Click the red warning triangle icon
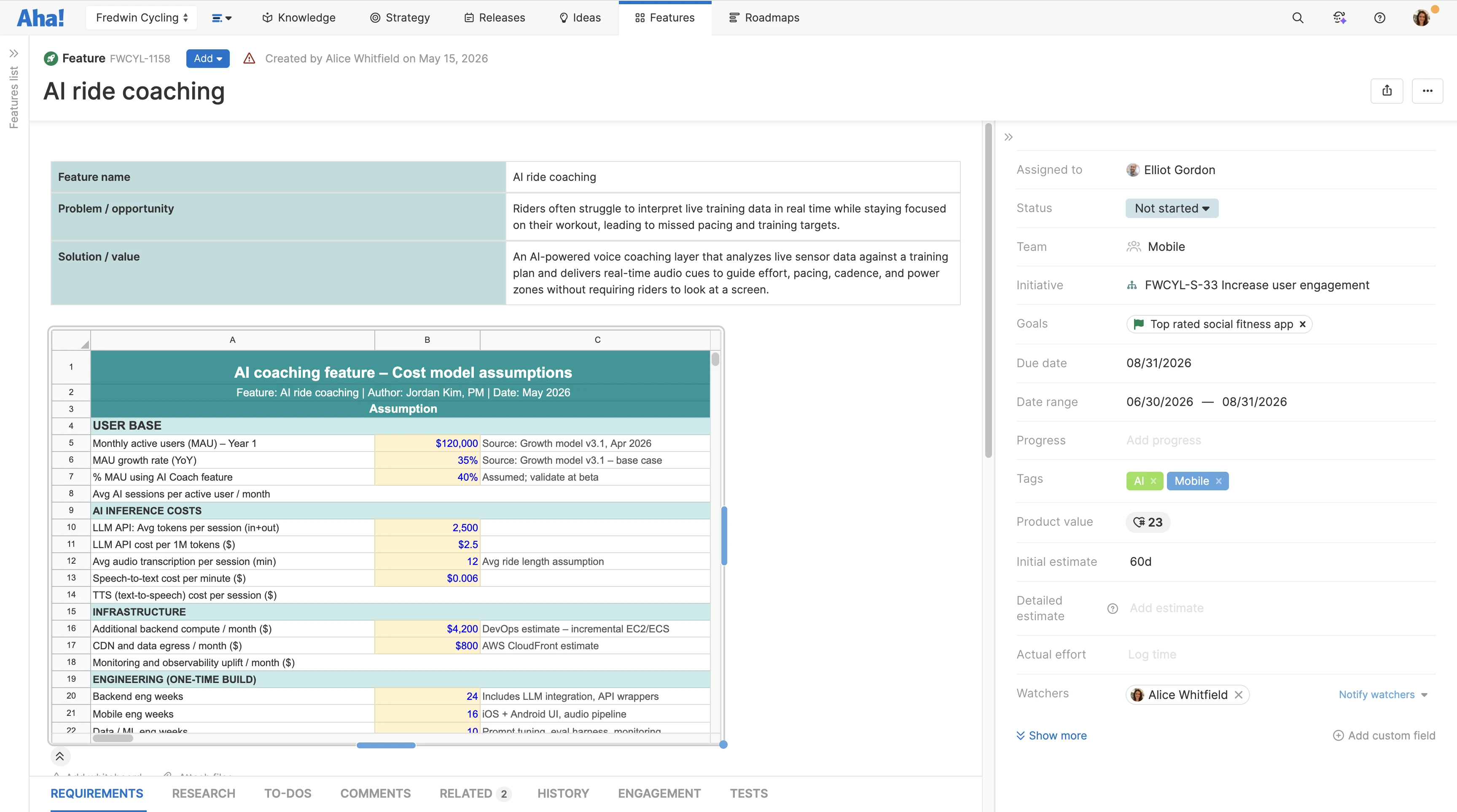1457x812 pixels. click(x=249, y=58)
